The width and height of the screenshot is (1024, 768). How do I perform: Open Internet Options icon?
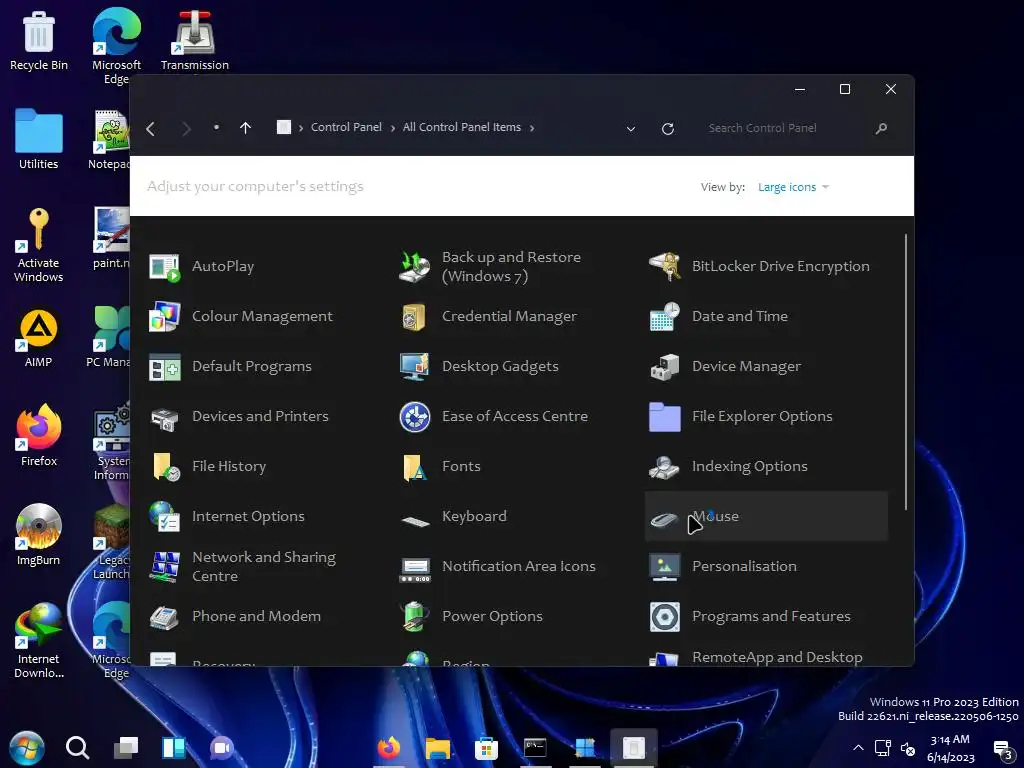pyautogui.click(x=164, y=517)
